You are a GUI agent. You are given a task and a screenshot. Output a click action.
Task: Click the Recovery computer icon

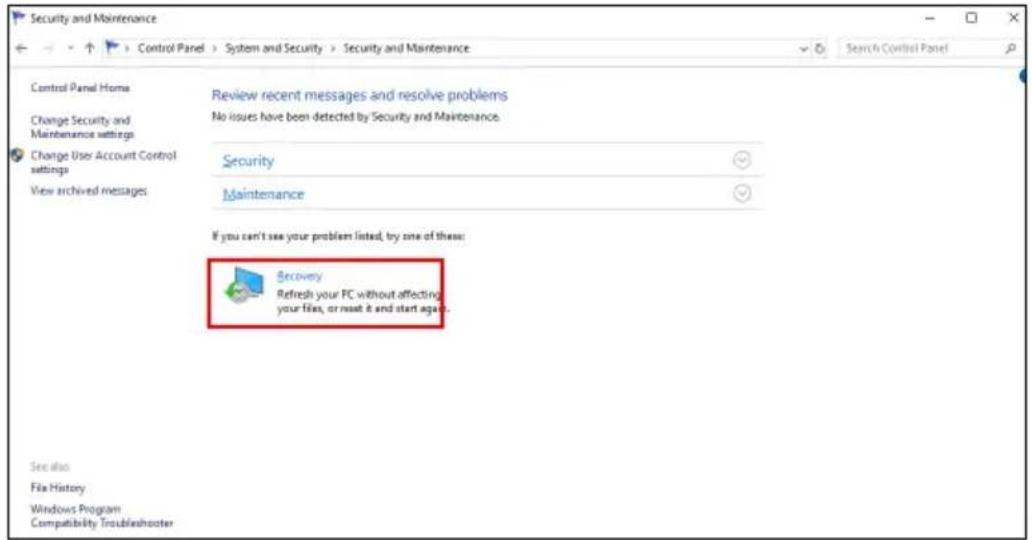tap(244, 285)
